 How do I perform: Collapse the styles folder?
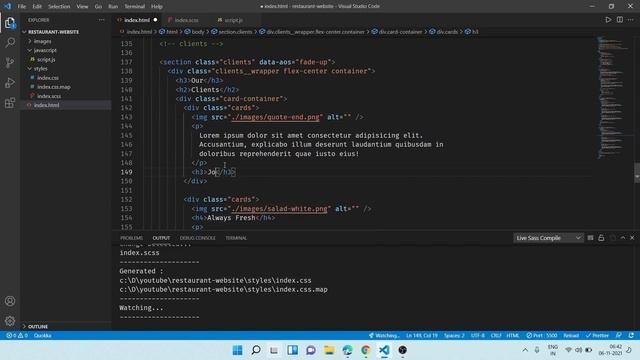40,69
